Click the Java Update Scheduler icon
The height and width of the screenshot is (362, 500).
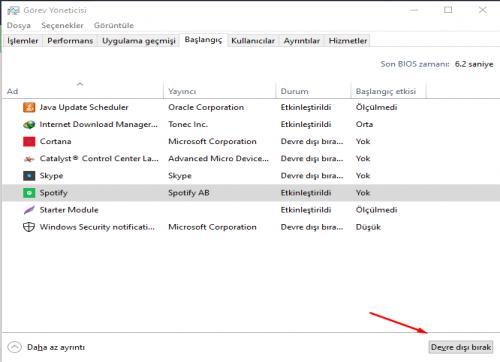pyautogui.click(x=29, y=107)
